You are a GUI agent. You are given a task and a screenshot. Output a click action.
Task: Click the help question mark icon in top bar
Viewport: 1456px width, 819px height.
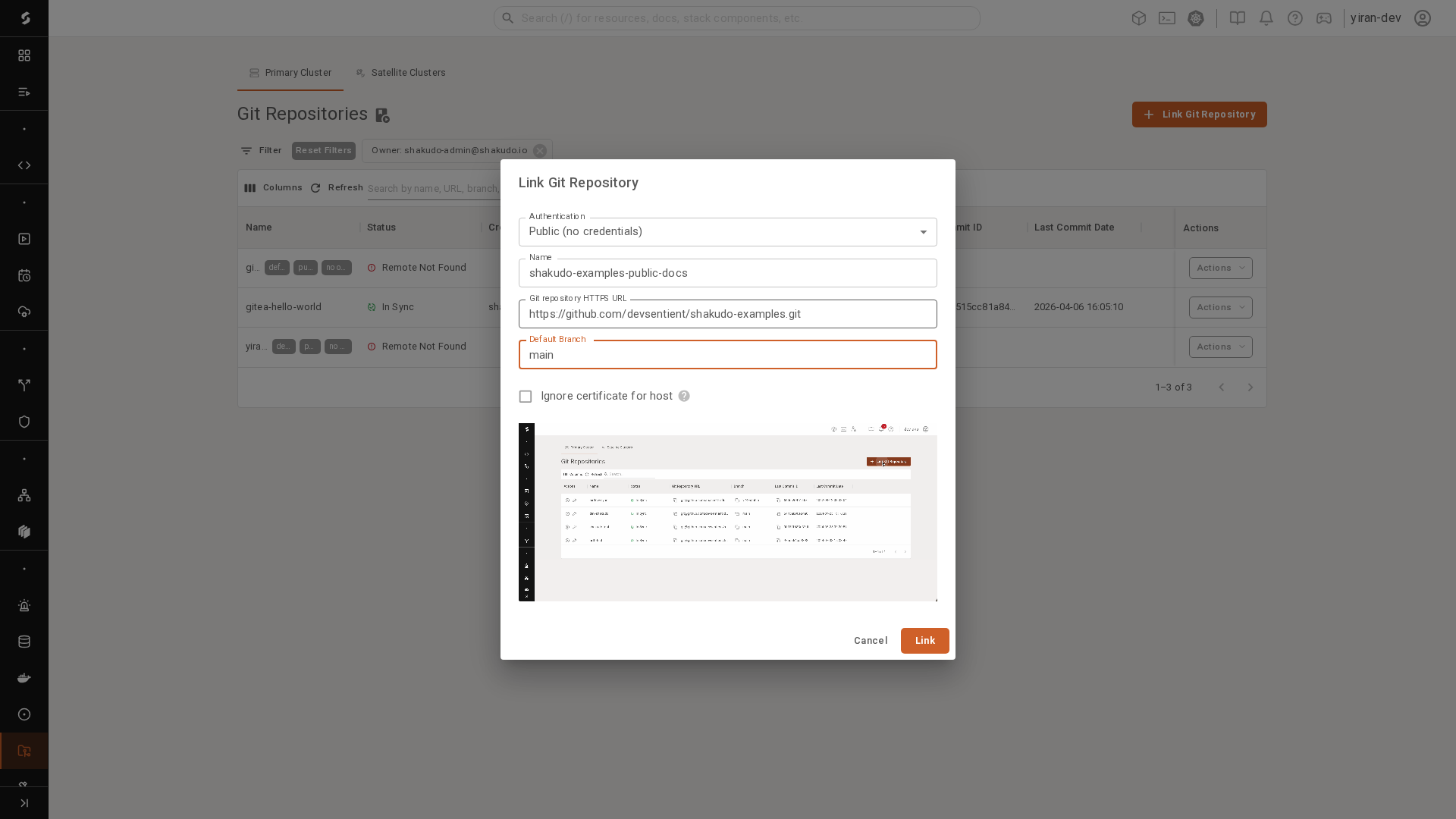(1295, 18)
